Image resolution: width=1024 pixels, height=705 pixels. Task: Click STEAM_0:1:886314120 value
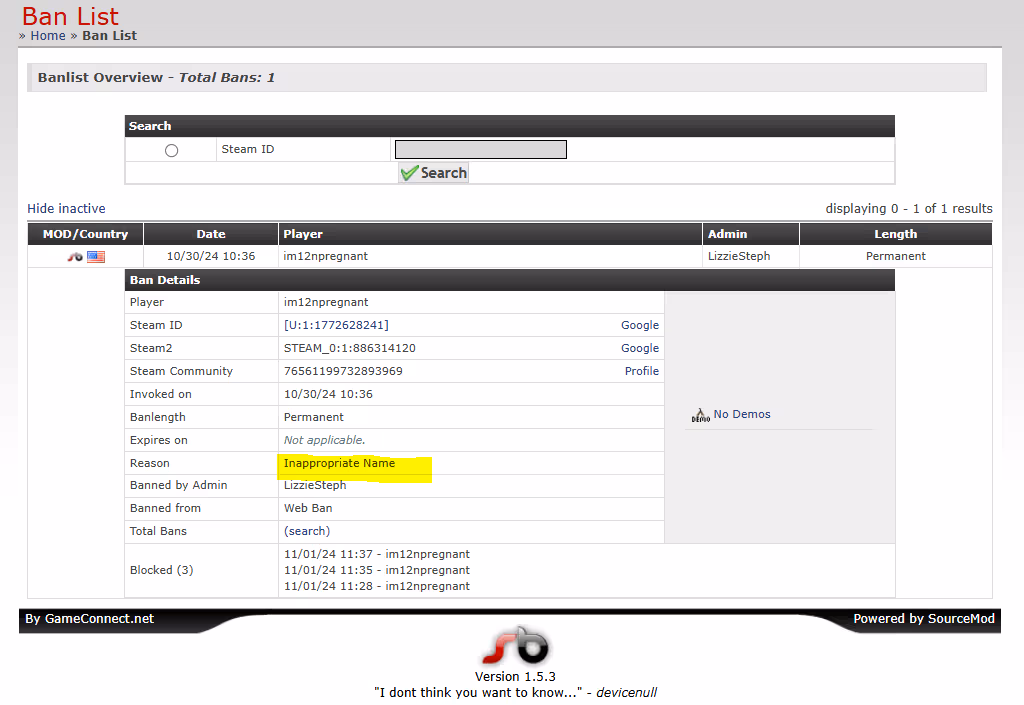350,348
